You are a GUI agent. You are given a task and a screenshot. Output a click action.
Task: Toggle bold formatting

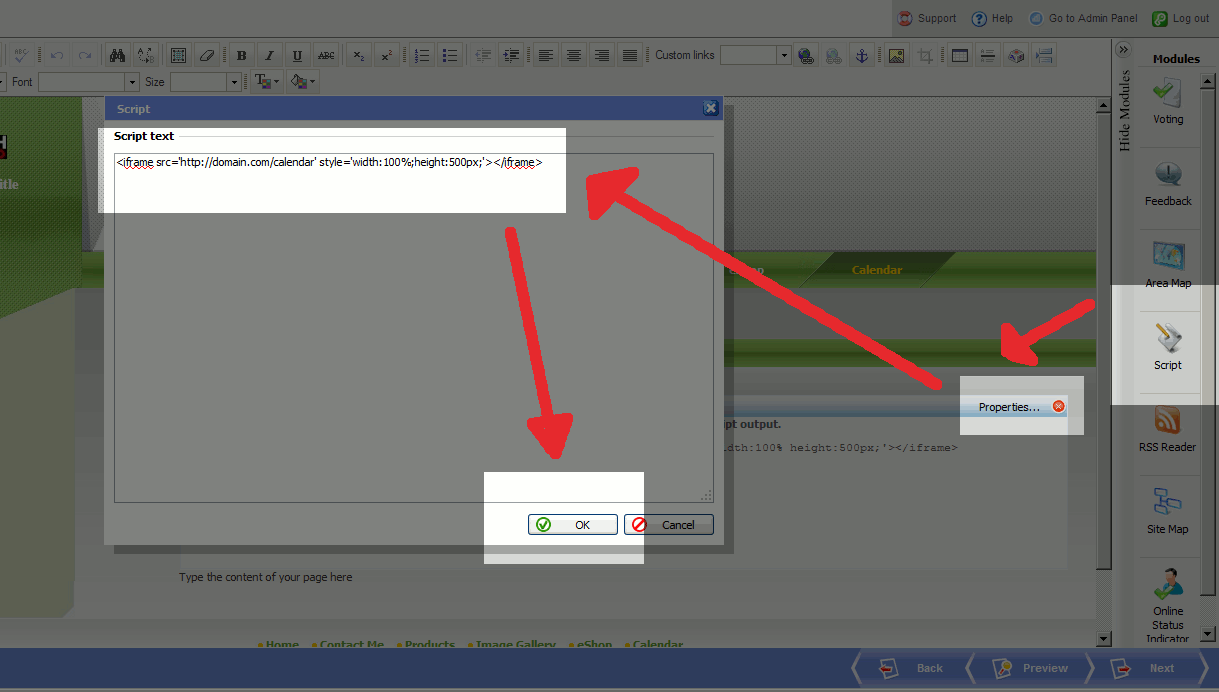pyautogui.click(x=241, y=56)
